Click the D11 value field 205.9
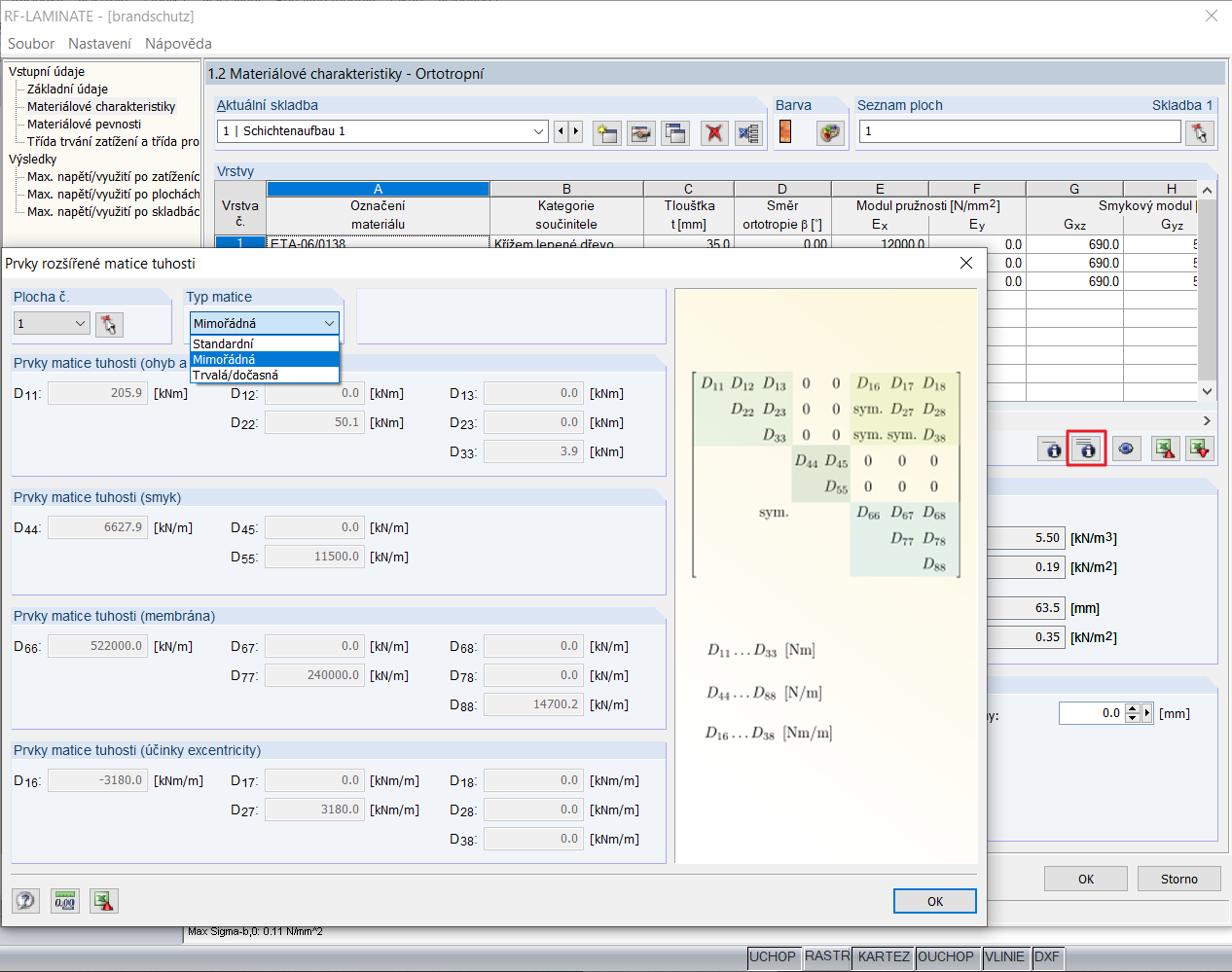This screenshot has width=1232, height=972. pyautogui.click(x=97, y=393)
